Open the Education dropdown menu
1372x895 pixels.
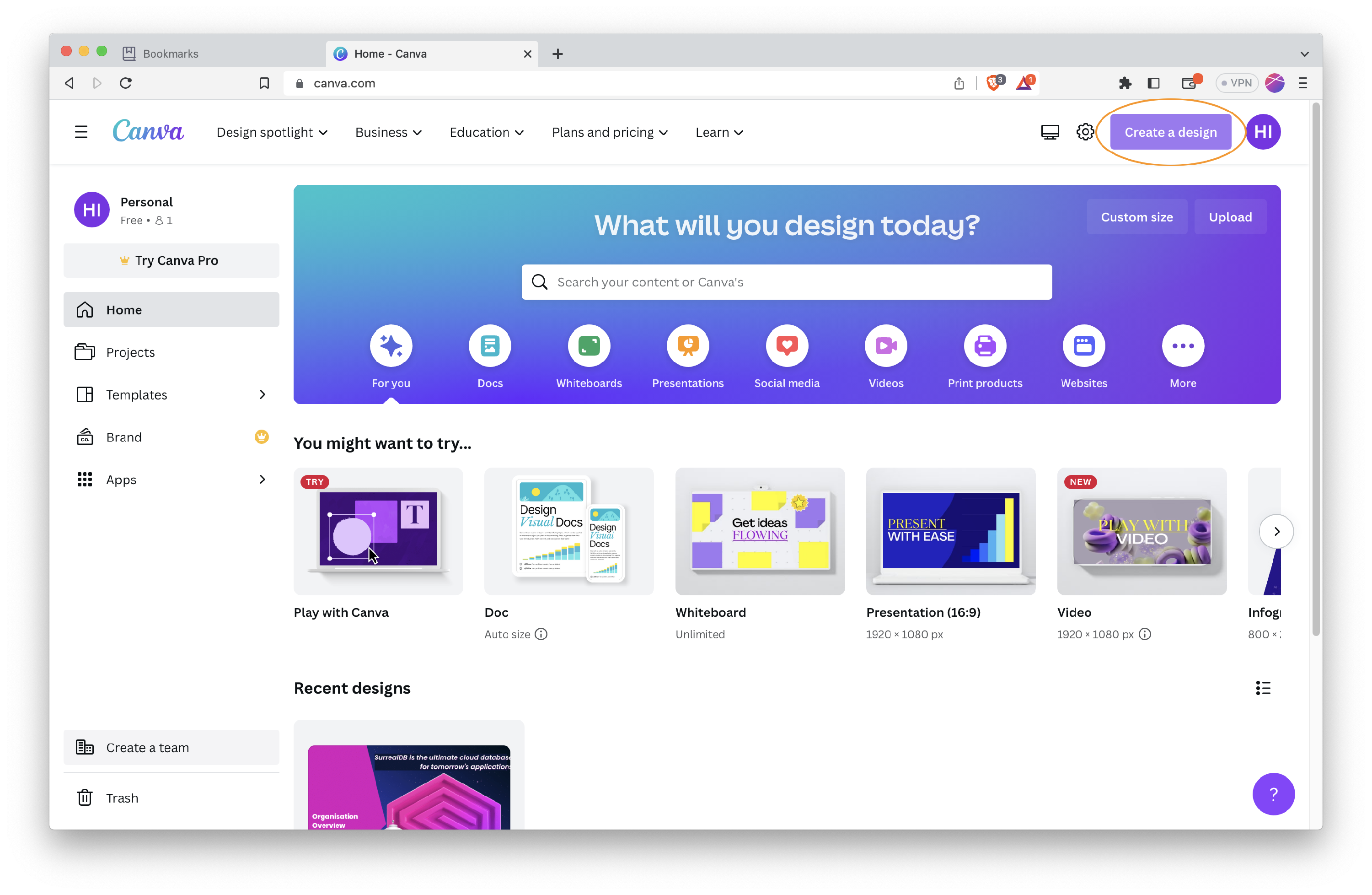[x=486, y=131]
